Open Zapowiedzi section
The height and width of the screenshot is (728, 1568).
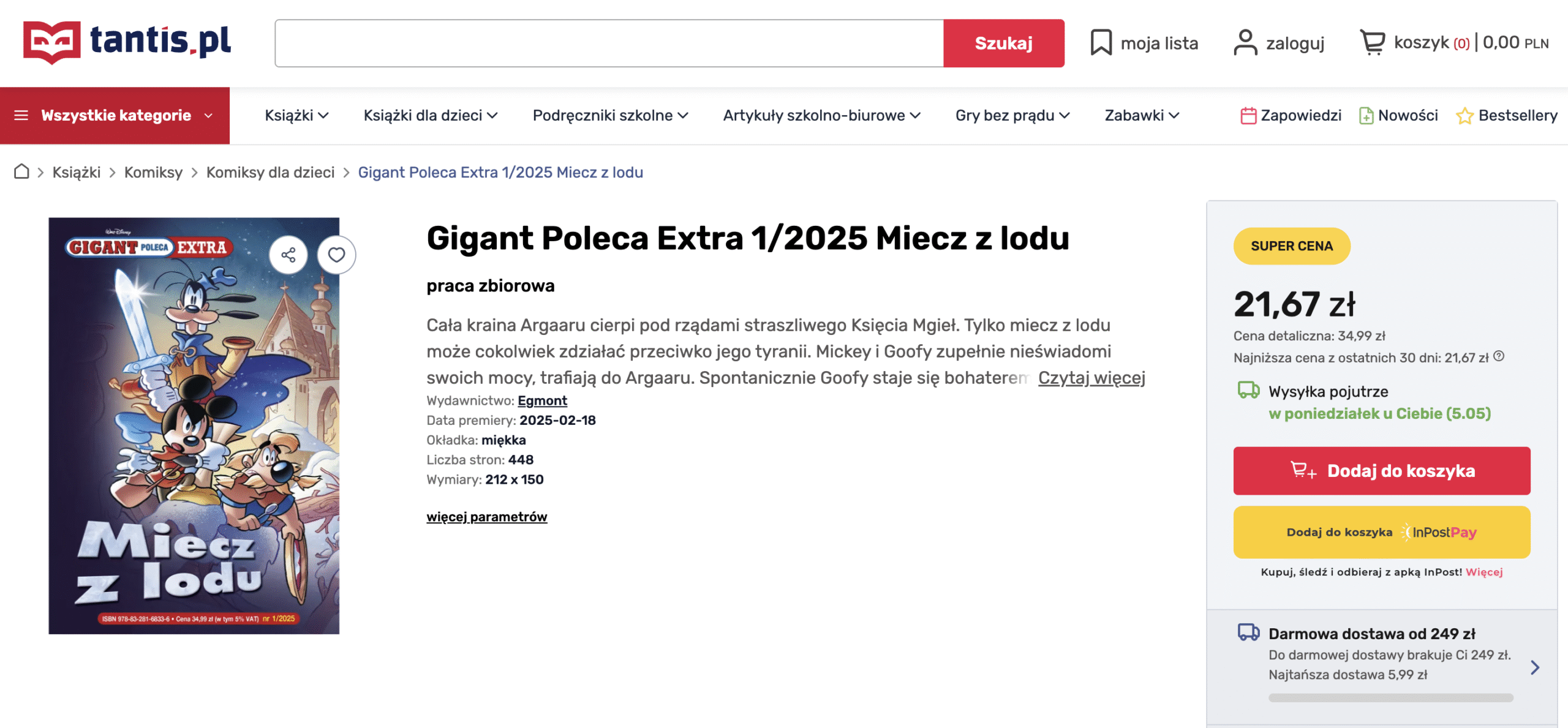pyautogui.click(x=1291, y=115)
